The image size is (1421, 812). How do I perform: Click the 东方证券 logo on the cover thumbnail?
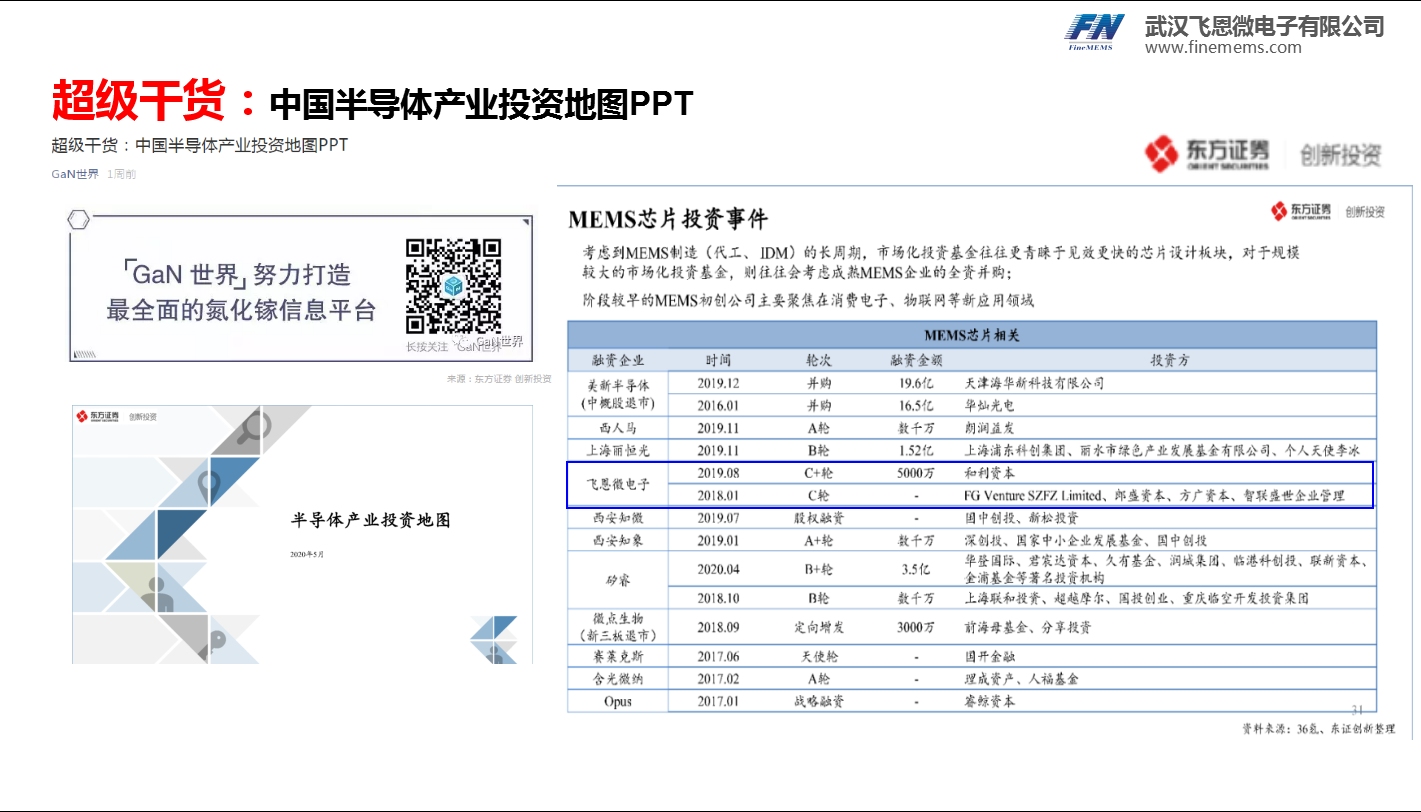point(97,417)
